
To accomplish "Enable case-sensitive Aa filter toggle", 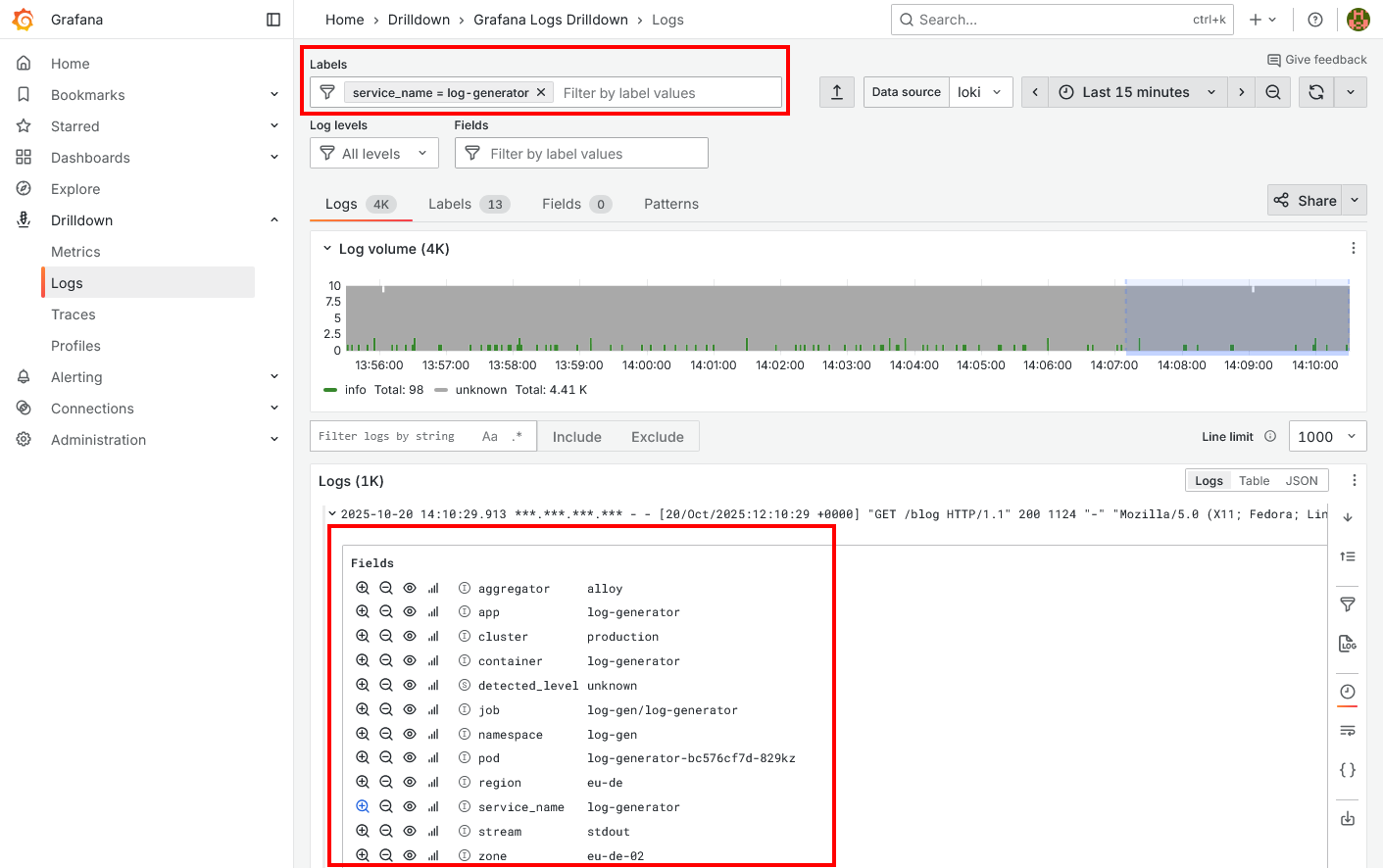I will 489,437.
